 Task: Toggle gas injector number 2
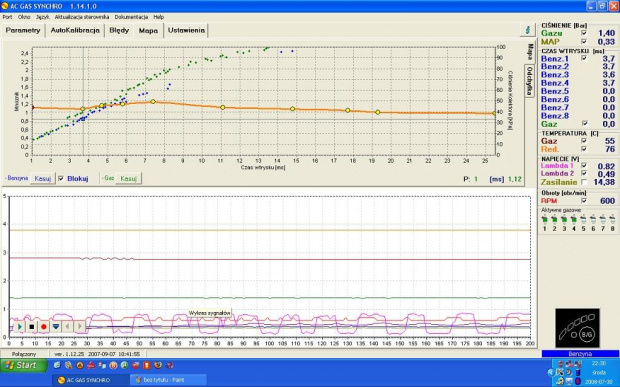554,219
